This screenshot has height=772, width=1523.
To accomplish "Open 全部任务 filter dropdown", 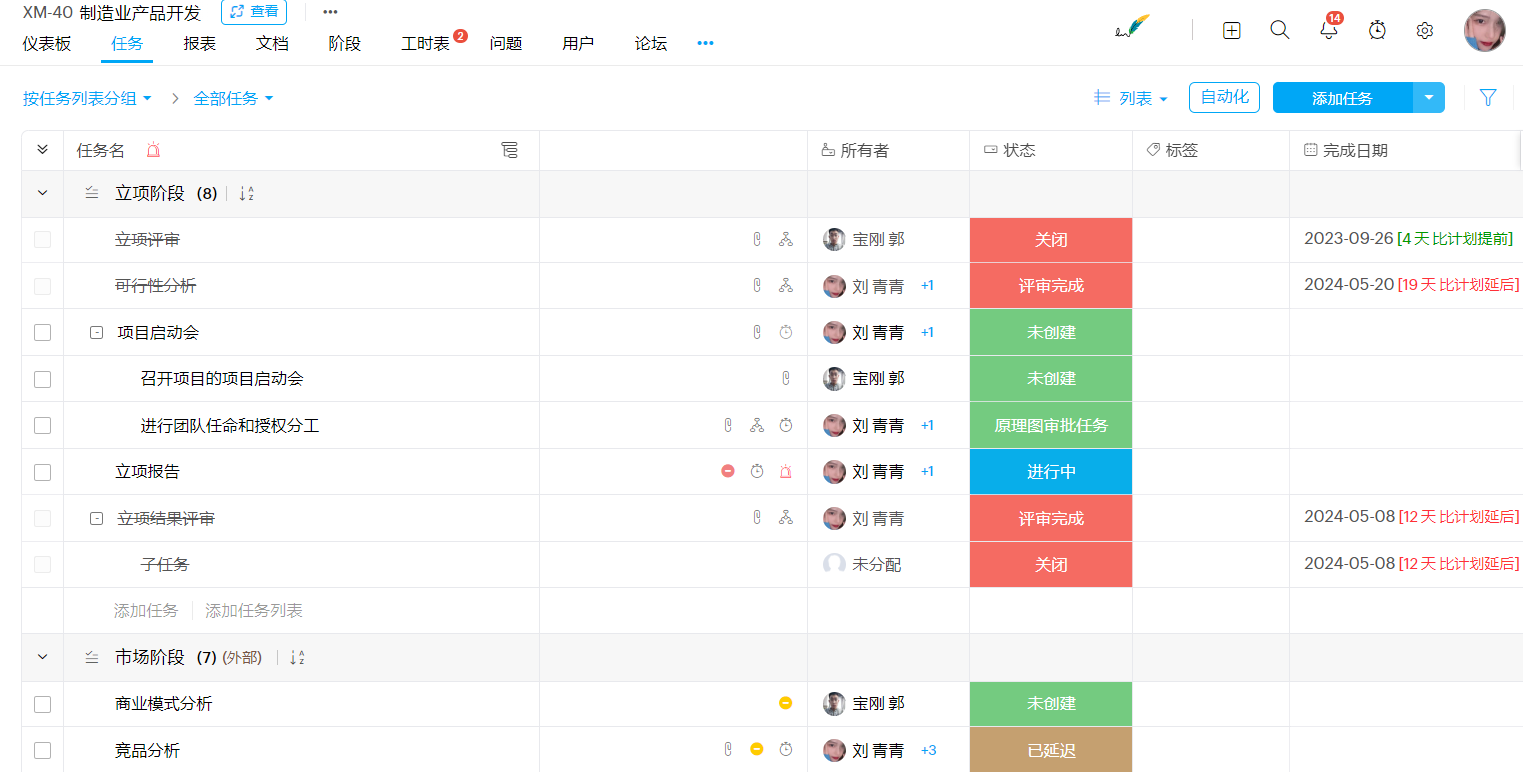I will 233,98.
